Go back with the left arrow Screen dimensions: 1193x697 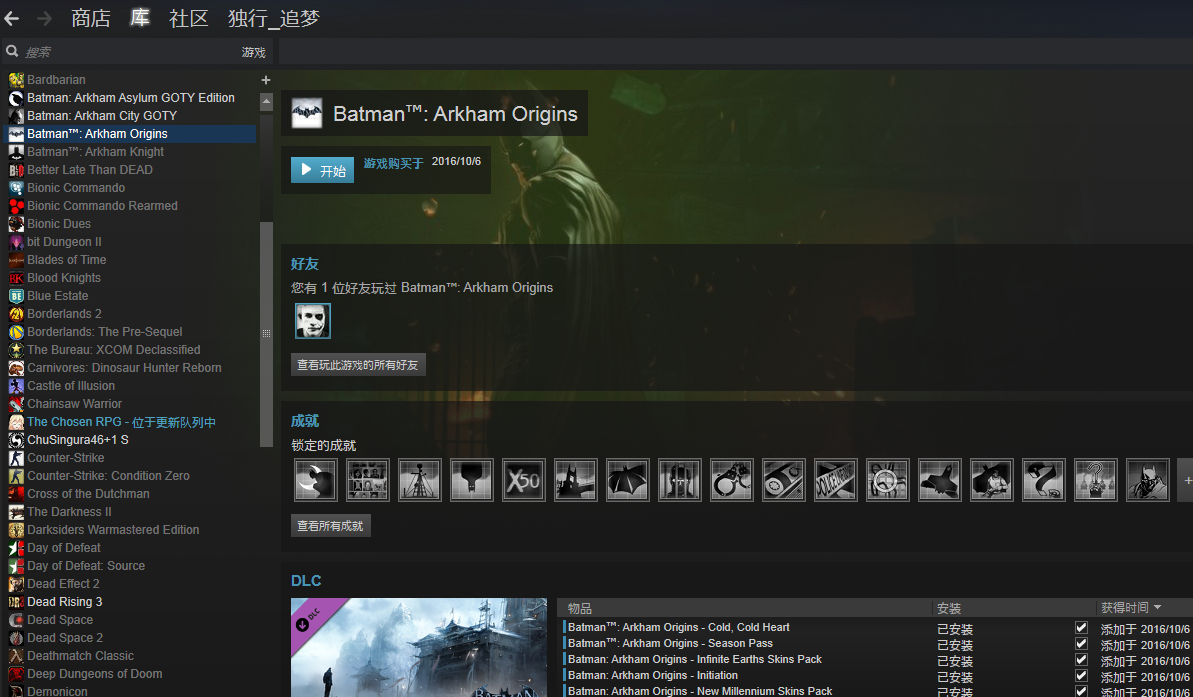click(x=11, y=18)
